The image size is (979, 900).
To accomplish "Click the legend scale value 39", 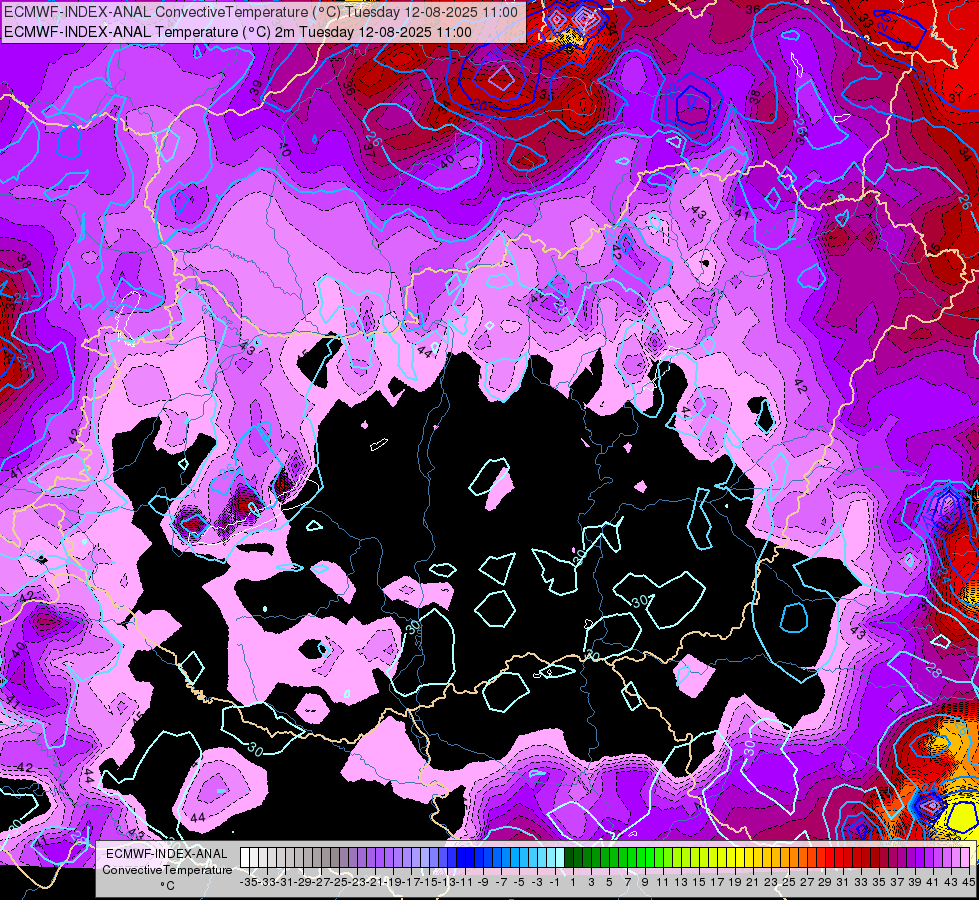I will click(915, 882).
